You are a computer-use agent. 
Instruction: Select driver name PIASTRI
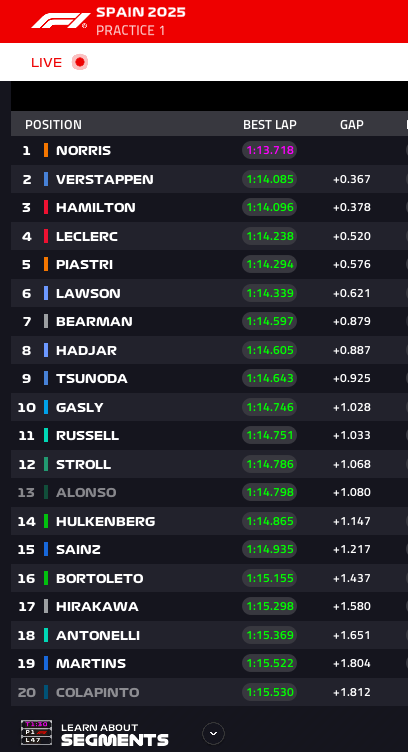pos(84,264)
